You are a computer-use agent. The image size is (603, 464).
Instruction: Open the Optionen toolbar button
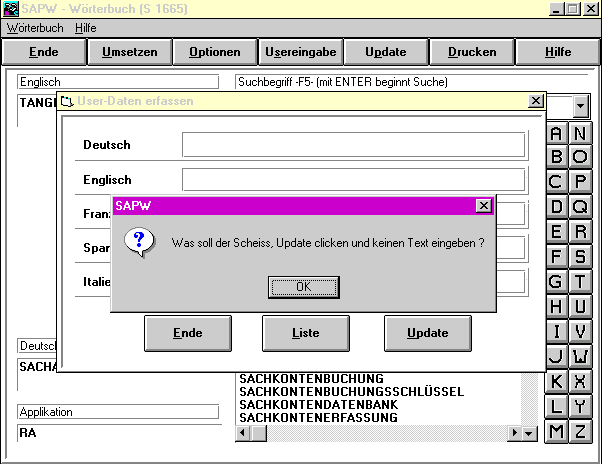(215, 52)
